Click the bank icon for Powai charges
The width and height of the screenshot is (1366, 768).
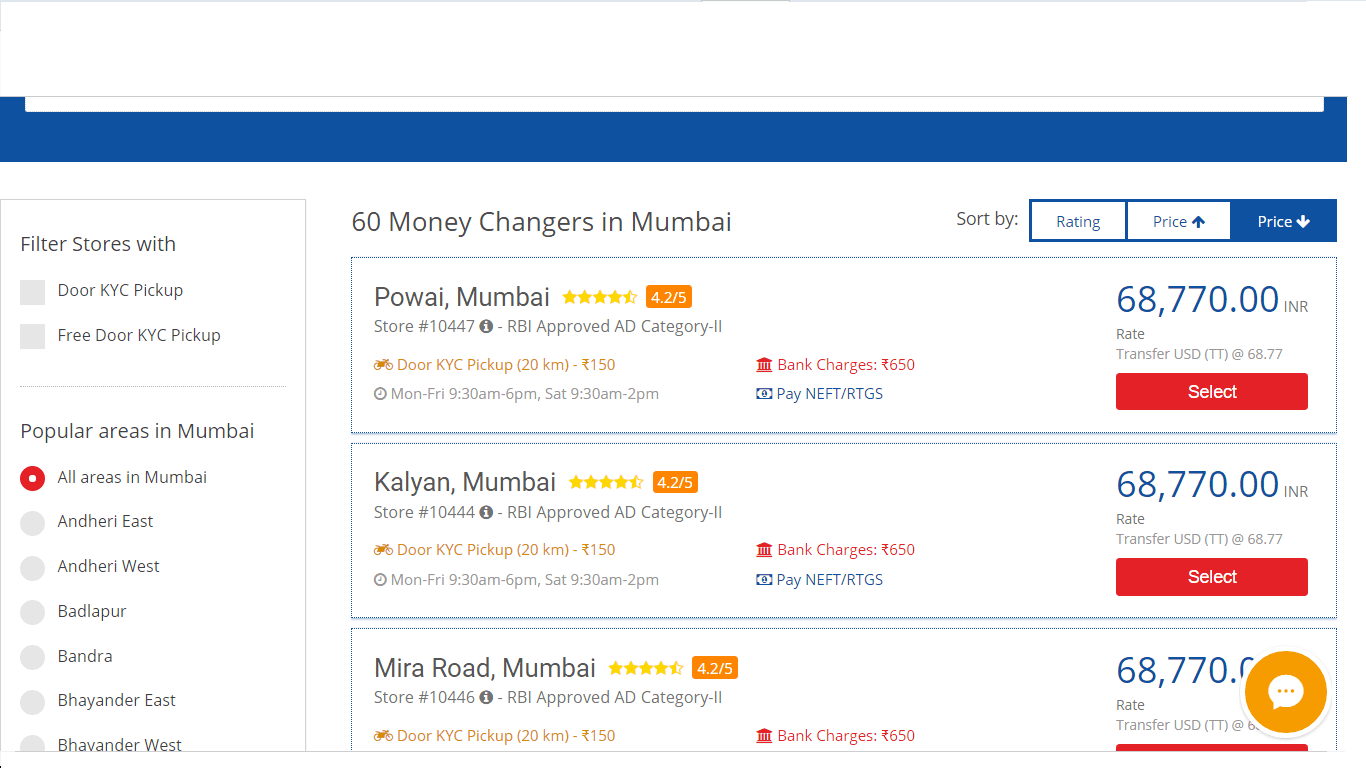765,365
